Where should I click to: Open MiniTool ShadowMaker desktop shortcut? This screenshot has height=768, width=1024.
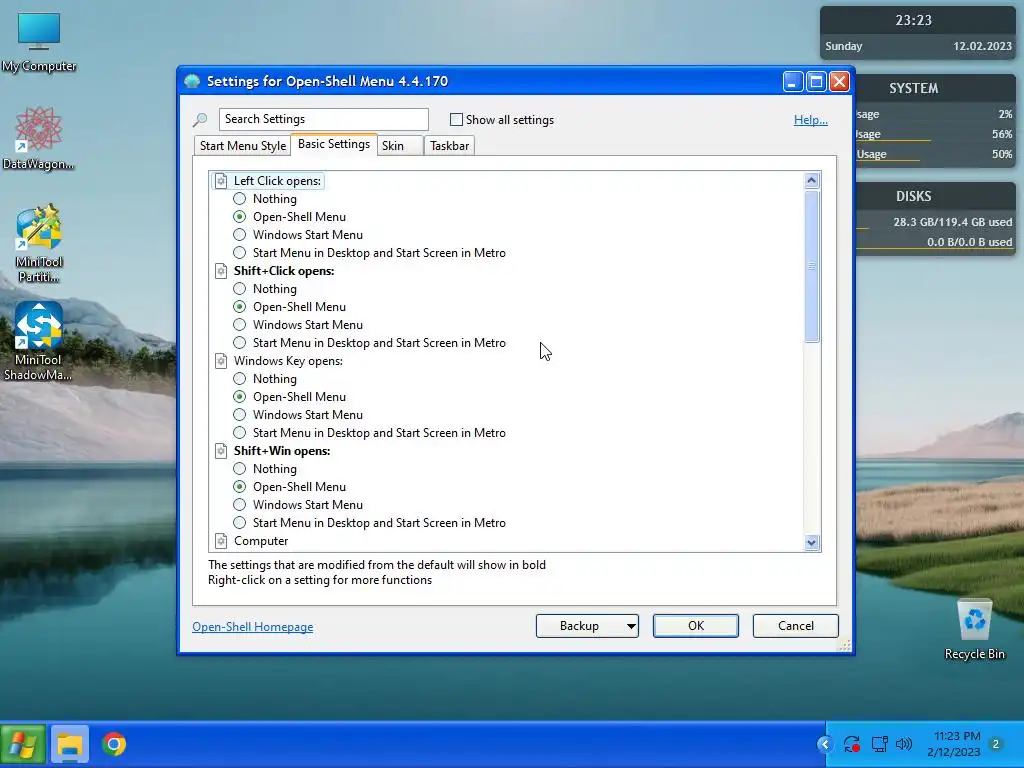pos(38,342)
